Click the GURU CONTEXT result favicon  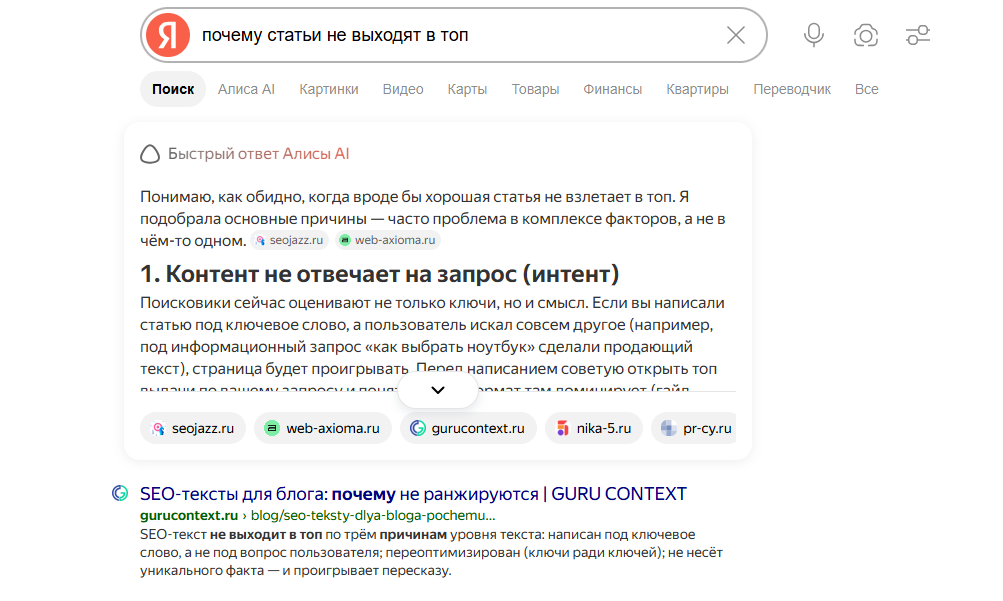(x=120, y=493)
